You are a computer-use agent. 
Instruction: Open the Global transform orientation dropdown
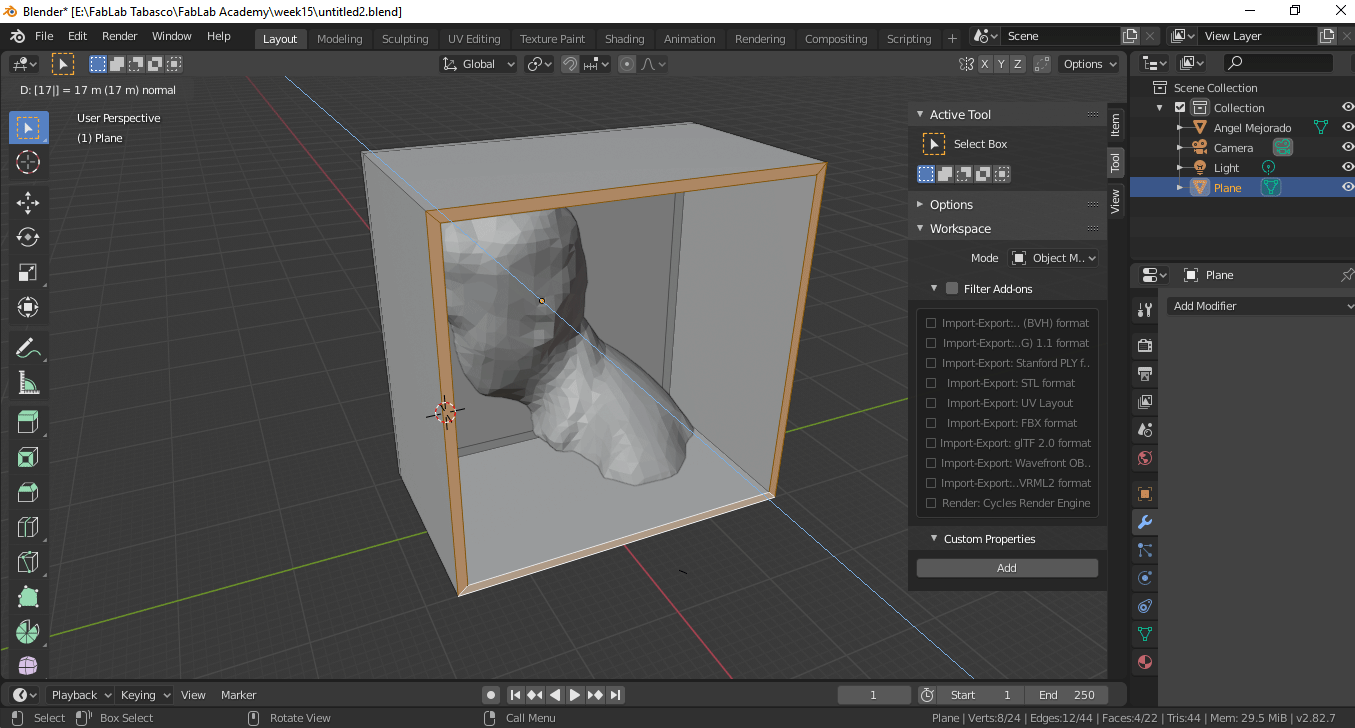coord(479,64)
